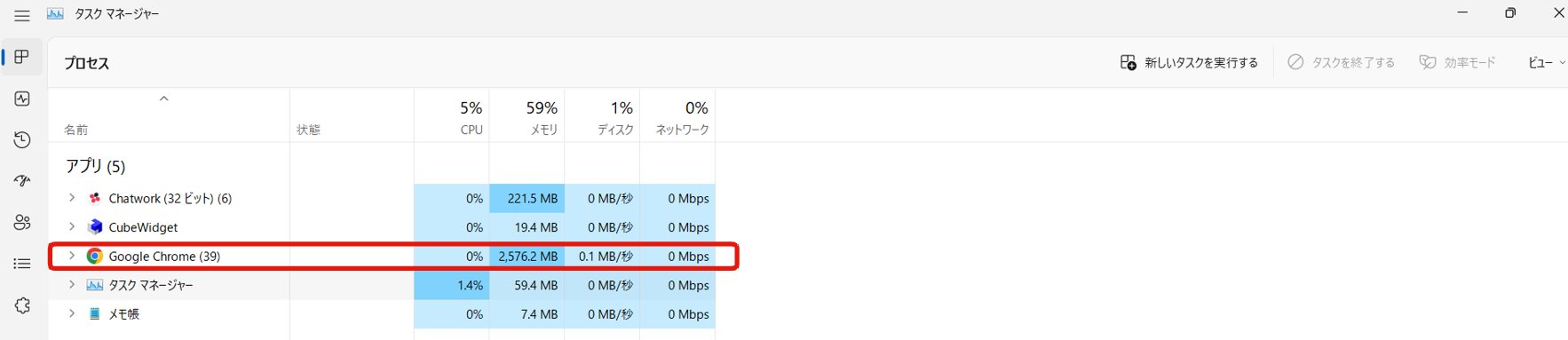Sort by the メモリ column header
This screenshot has width=1568, height=340.
pos(527,116)
